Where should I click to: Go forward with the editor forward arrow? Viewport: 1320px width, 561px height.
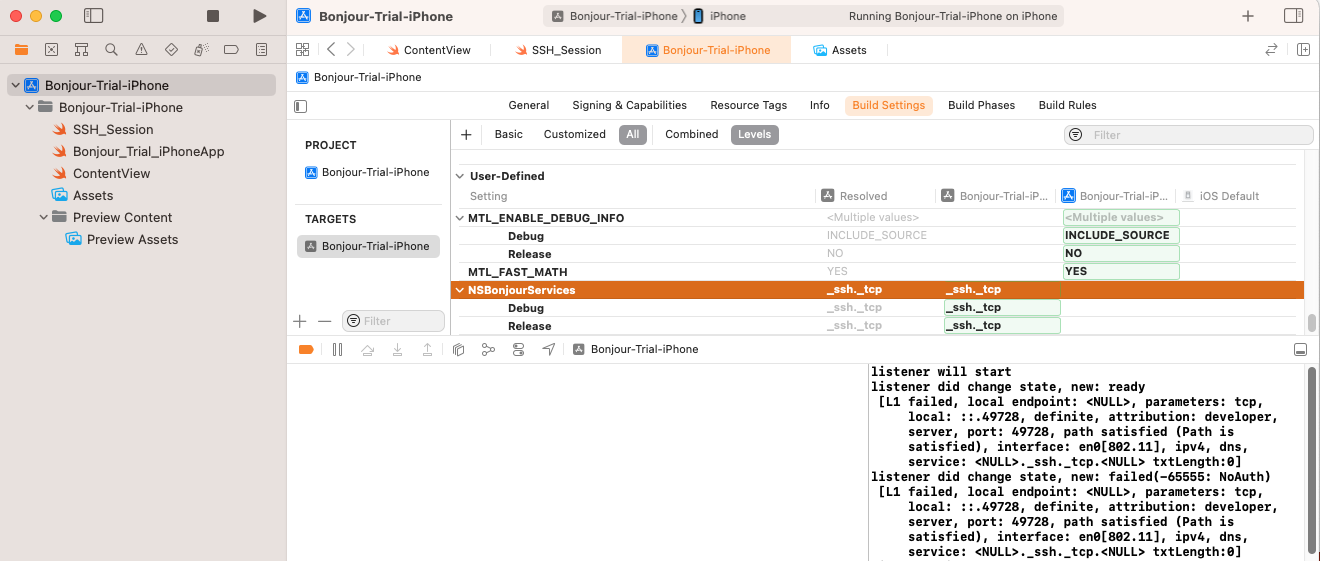(x=350, y=49)
